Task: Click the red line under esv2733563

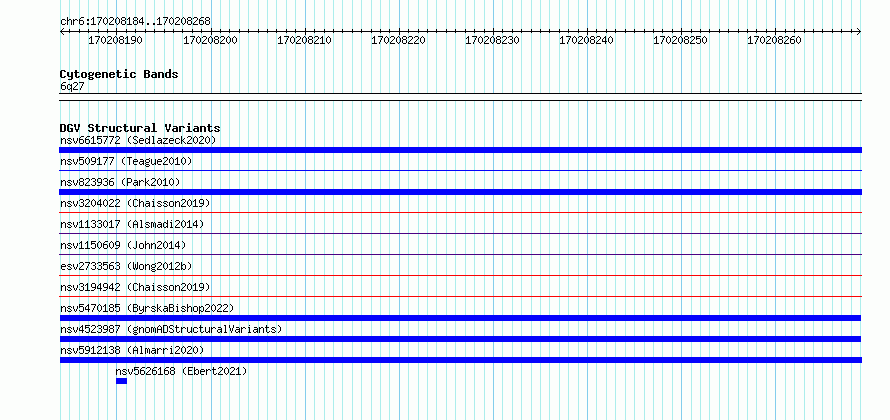Action: (460, 275)
